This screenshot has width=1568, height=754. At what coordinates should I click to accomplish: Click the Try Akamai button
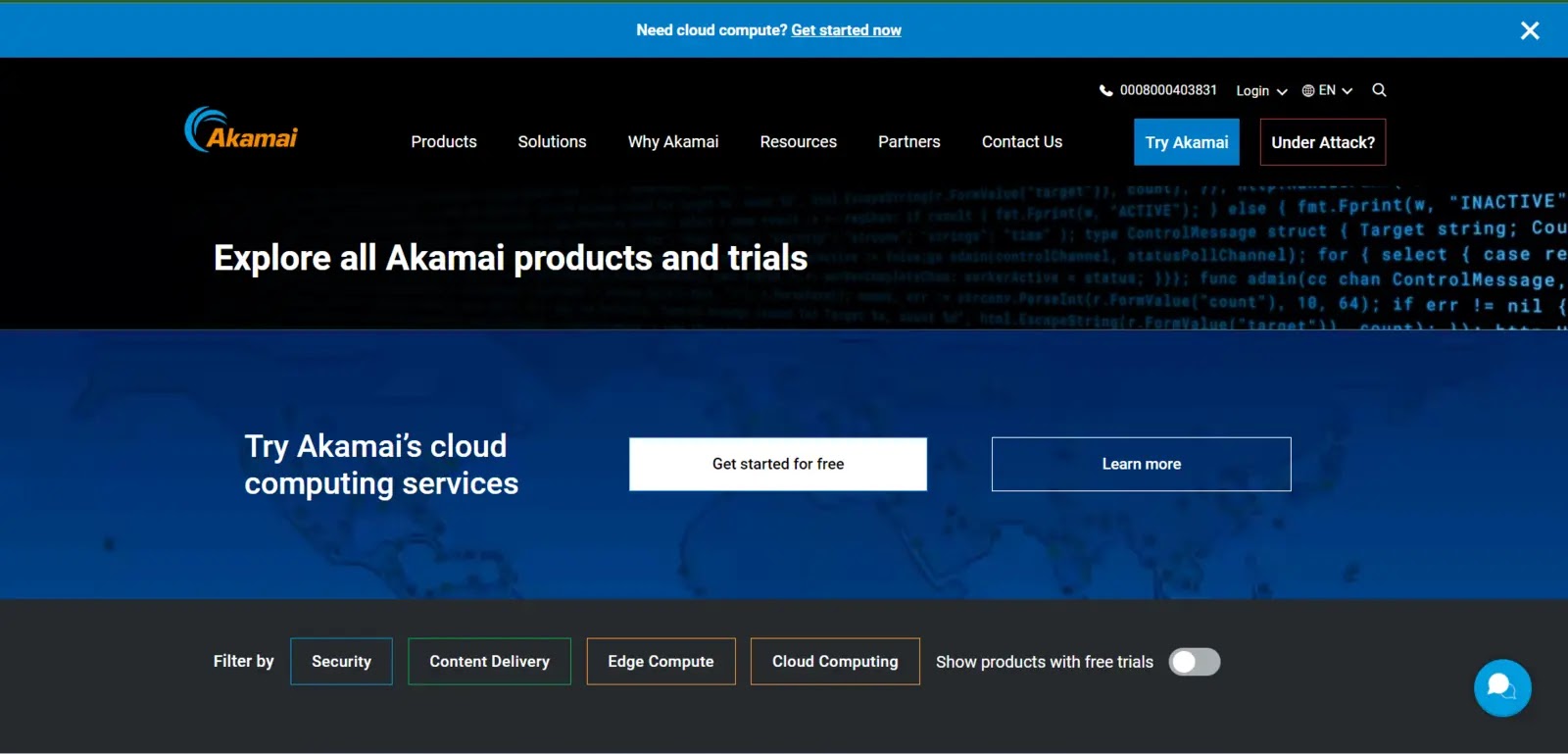1187,142
